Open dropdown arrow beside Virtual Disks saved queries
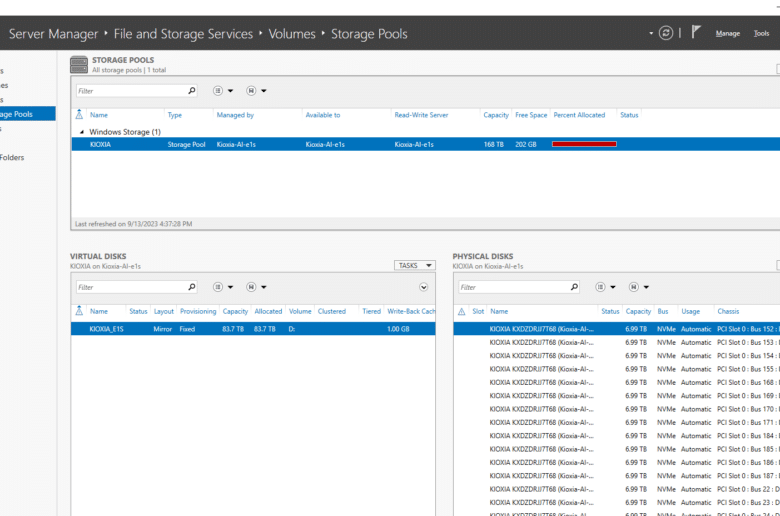The image size is (780, 516). (x=264, y=288)
